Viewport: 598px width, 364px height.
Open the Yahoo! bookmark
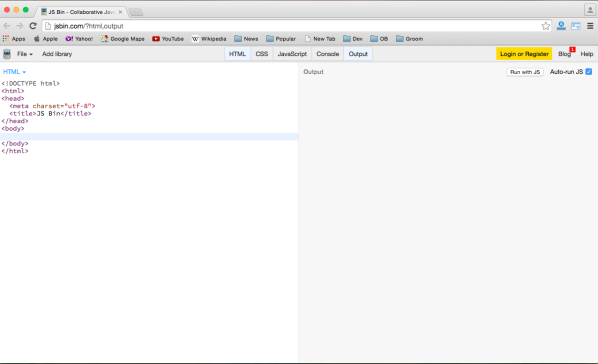pos(79,39)
